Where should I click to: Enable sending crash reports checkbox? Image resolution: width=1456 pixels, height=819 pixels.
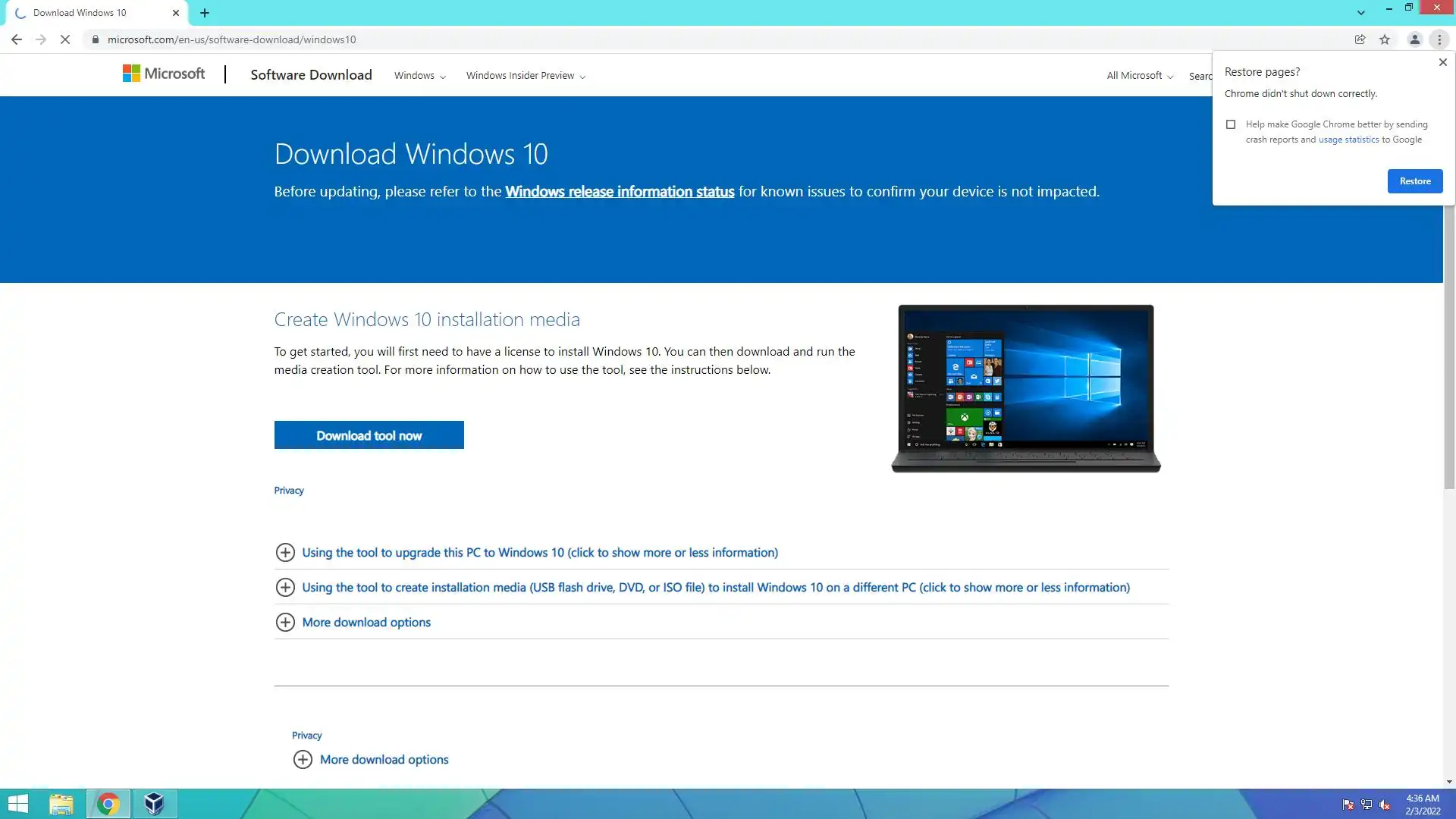[x=1231, y=124]
